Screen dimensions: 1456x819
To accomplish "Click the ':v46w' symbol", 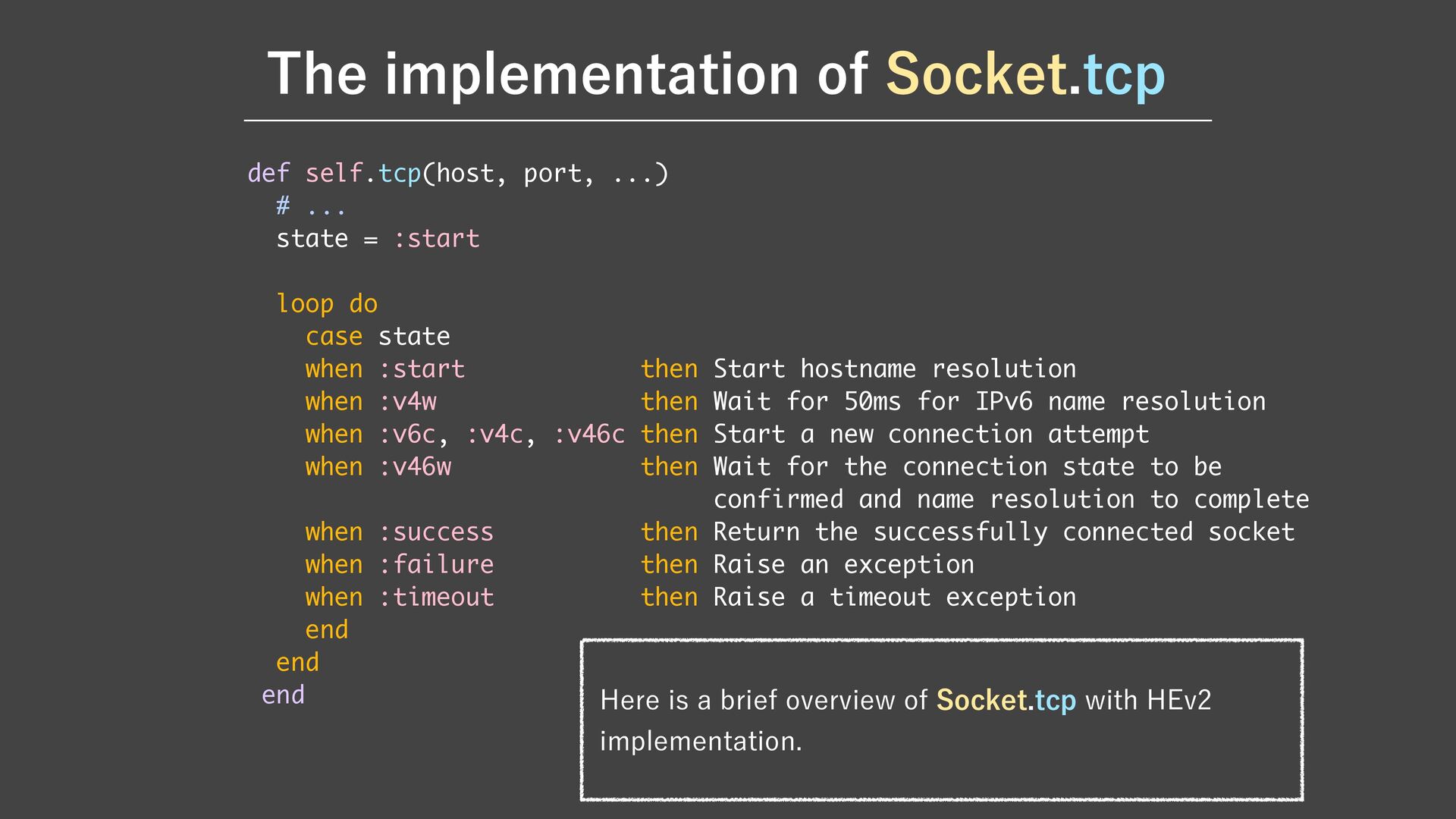I will (415, 467).
